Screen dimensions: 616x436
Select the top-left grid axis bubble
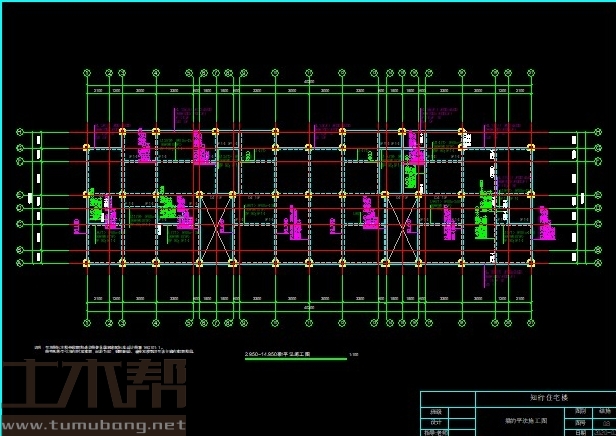pos(87,71)
